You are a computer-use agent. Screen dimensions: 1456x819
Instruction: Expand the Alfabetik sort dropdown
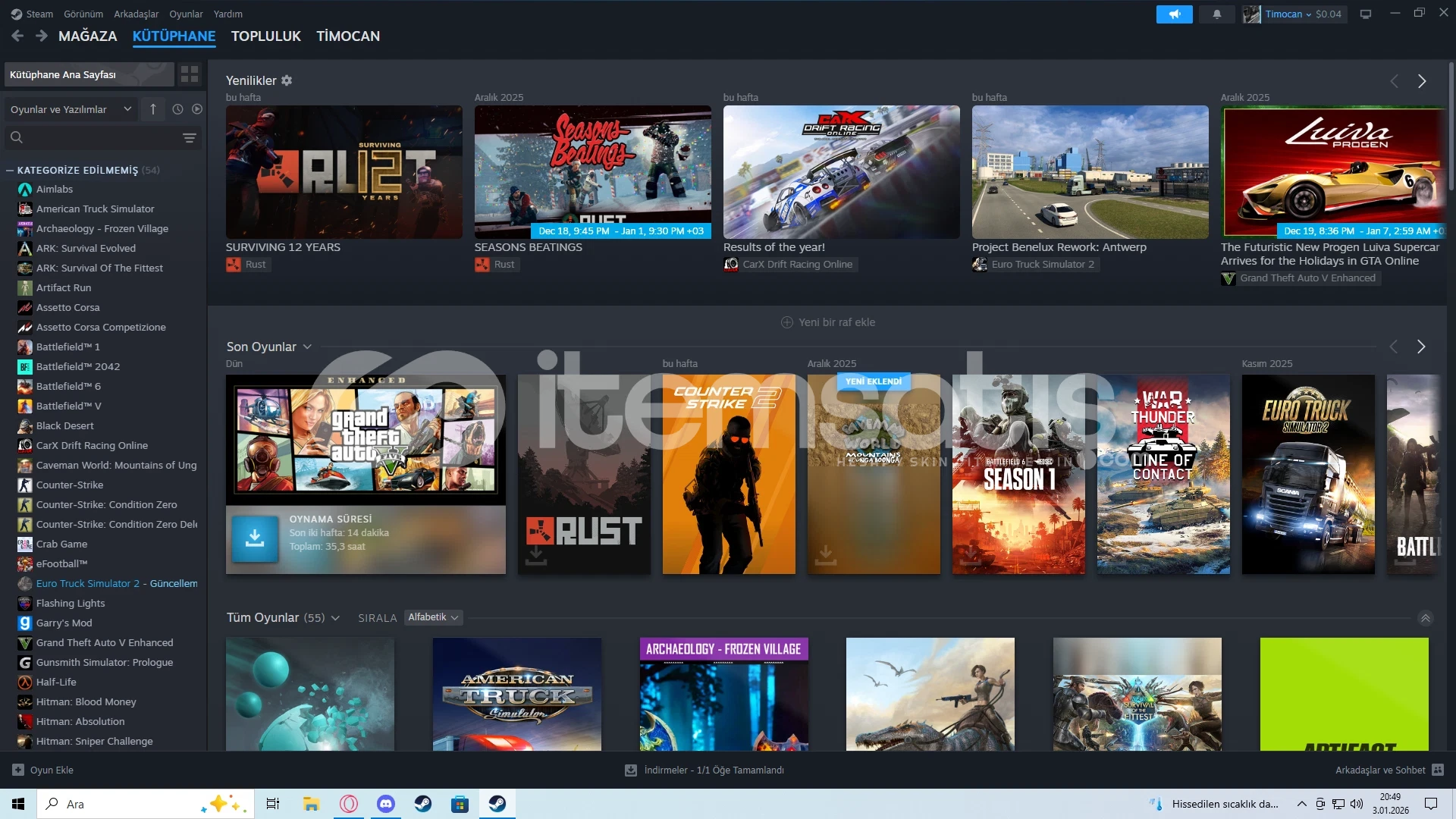[x=433, y=617]
